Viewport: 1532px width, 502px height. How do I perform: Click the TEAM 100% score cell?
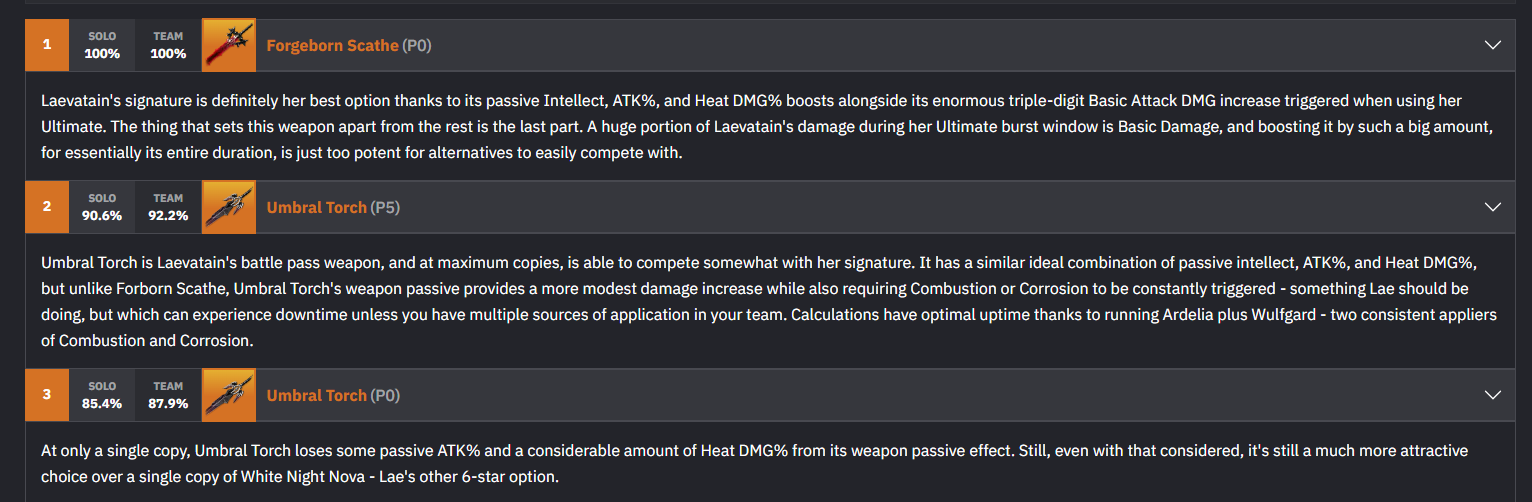pos(168,46)
